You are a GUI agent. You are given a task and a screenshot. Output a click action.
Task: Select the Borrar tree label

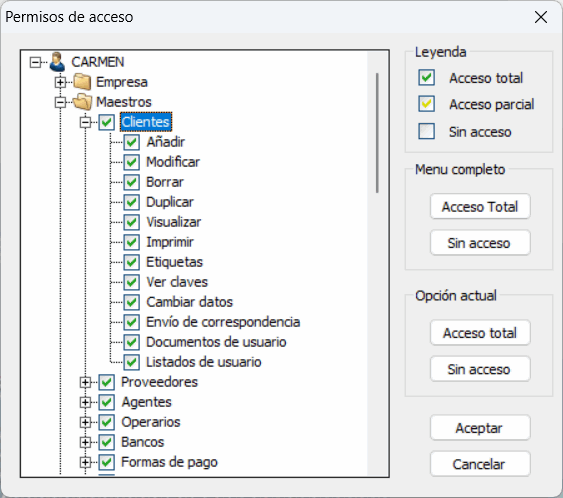pos(165,182)
